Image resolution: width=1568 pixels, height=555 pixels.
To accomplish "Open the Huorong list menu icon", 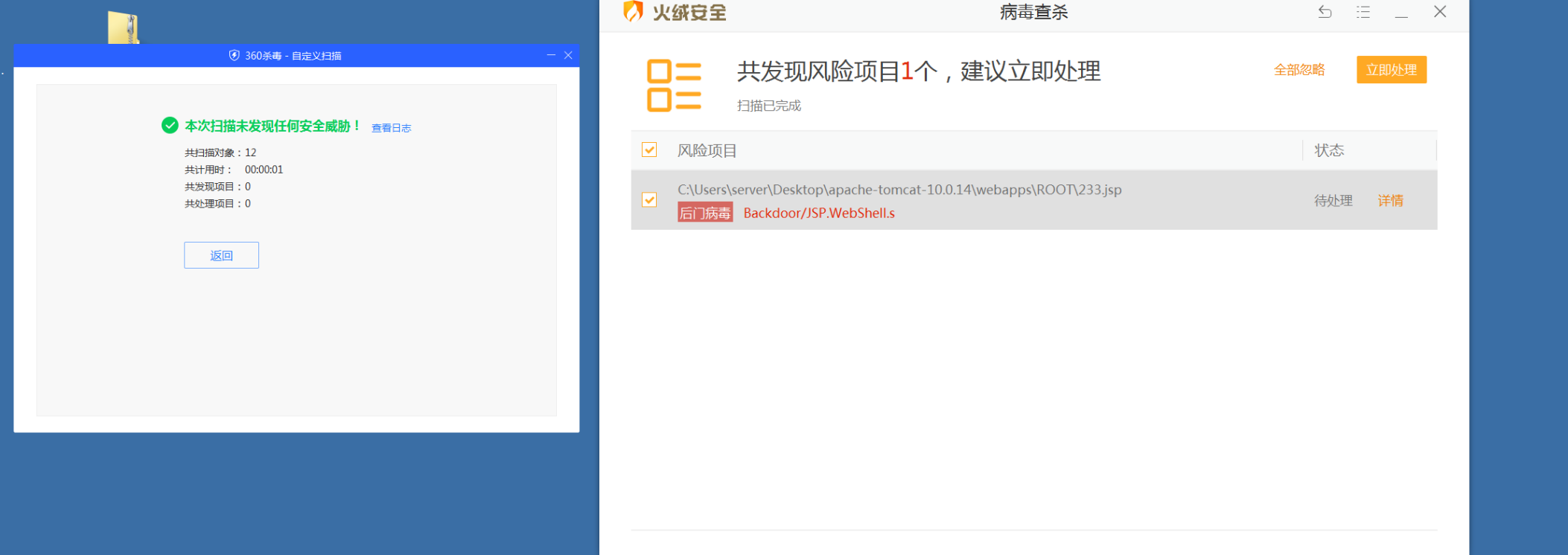I will tap(1363, 12).
